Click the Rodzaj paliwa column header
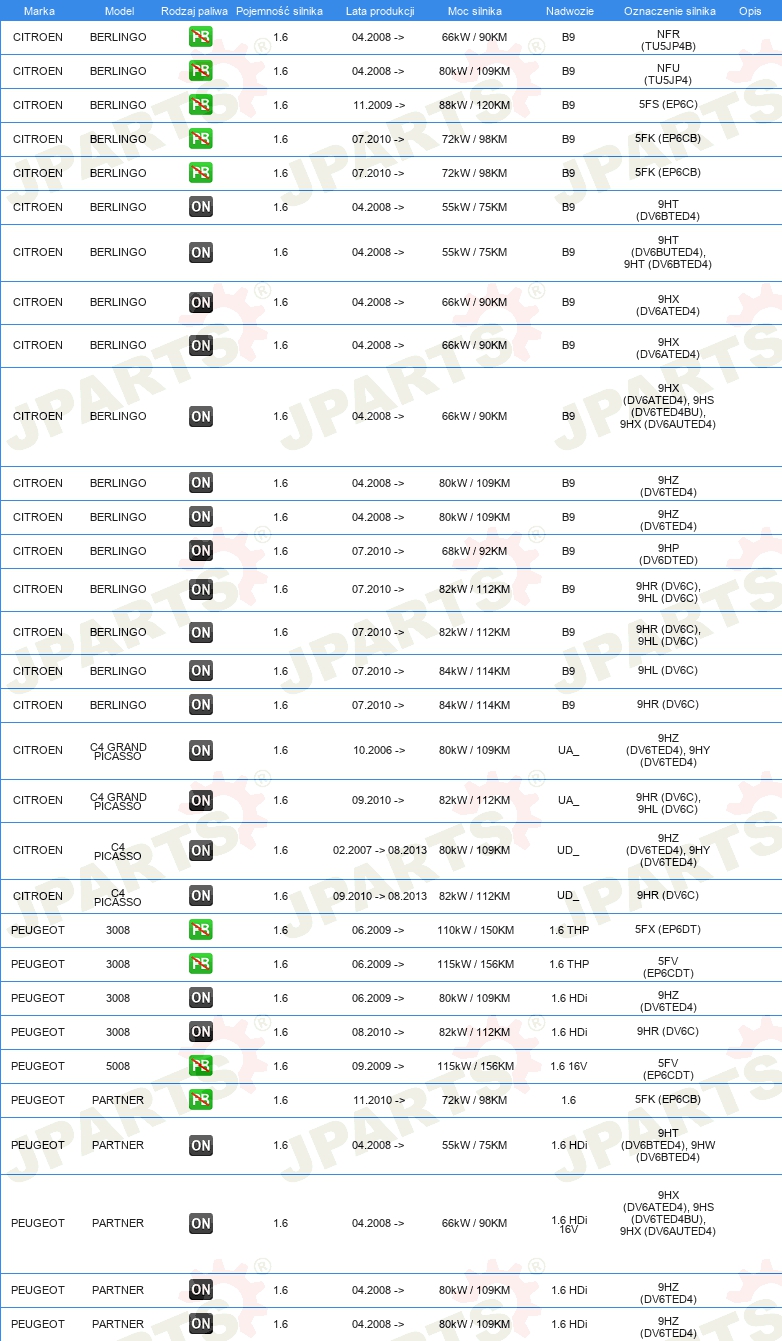782x1341 pixels. [194, 10]
